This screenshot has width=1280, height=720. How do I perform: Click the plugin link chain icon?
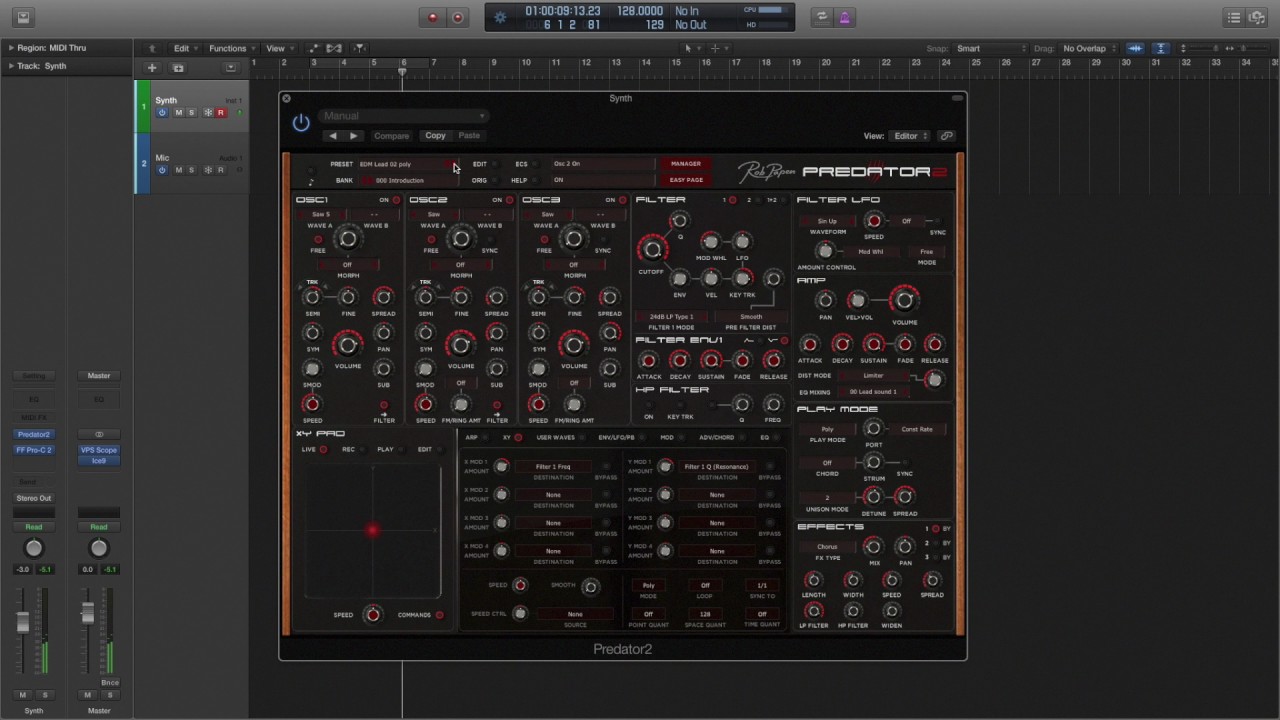(x=946, y=136)
